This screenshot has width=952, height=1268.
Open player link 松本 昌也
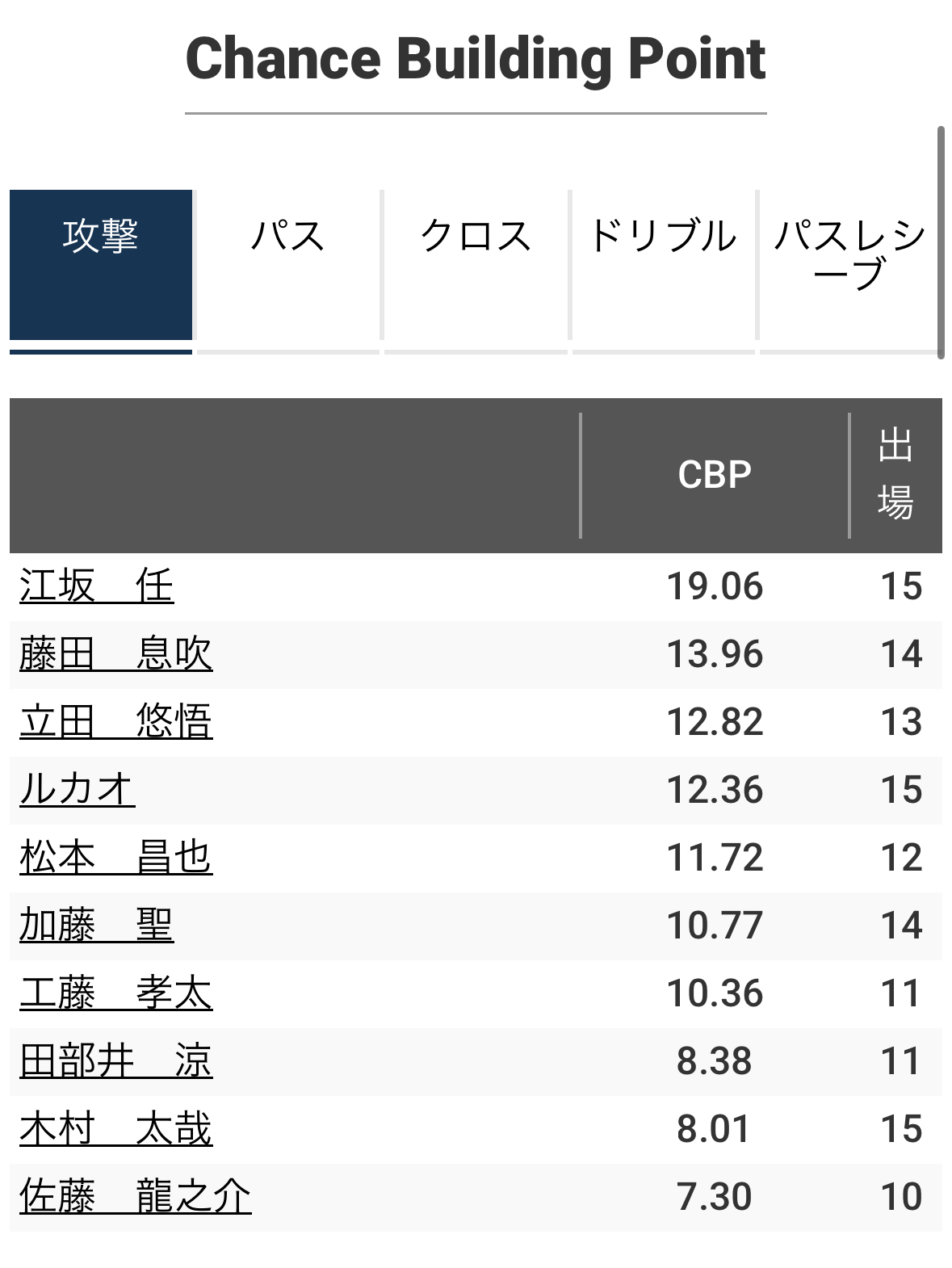(116, 857)
